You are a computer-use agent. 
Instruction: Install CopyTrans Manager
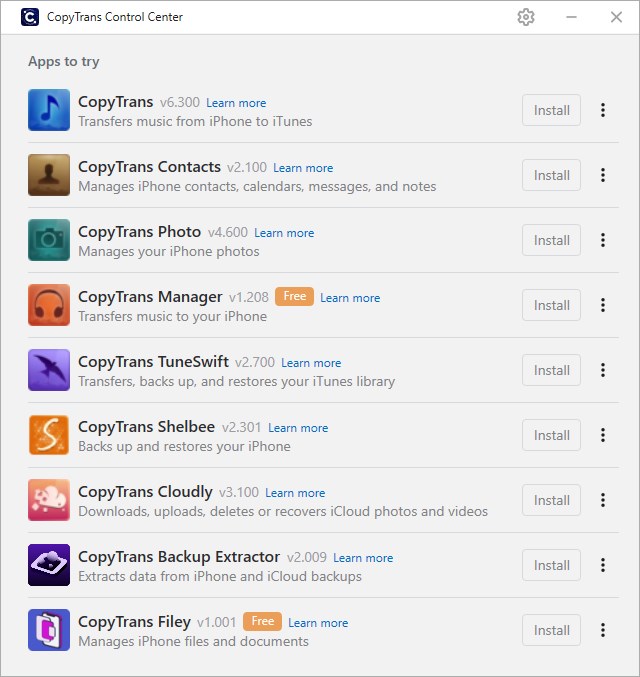point(551,305)
